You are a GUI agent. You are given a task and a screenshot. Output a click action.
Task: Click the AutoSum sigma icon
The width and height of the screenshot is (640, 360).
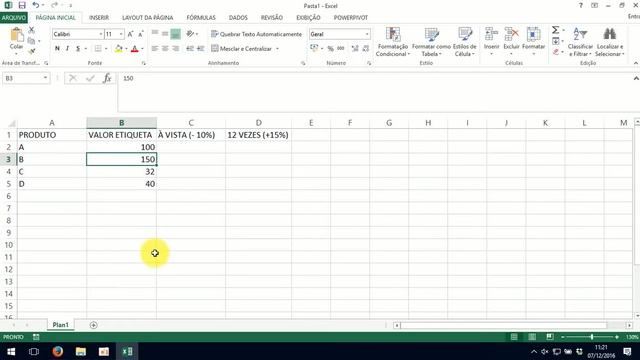pyautogui.click(x=556, y=30)
